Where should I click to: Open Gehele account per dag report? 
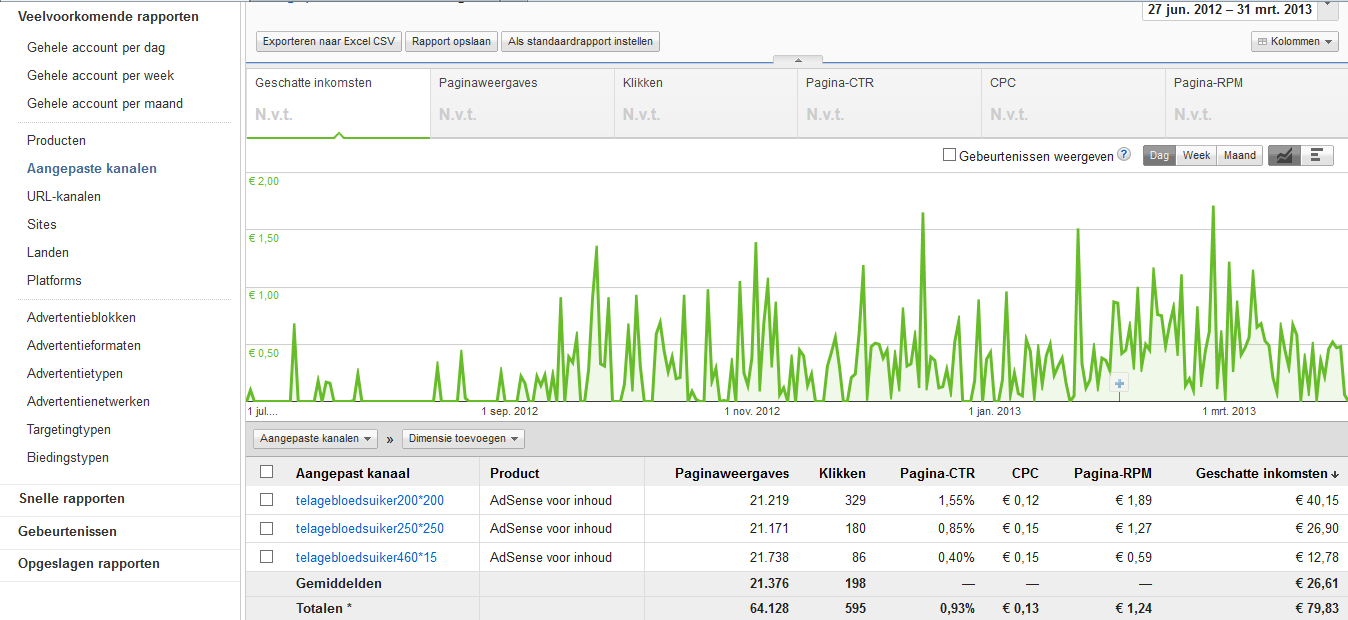[96, 47]
